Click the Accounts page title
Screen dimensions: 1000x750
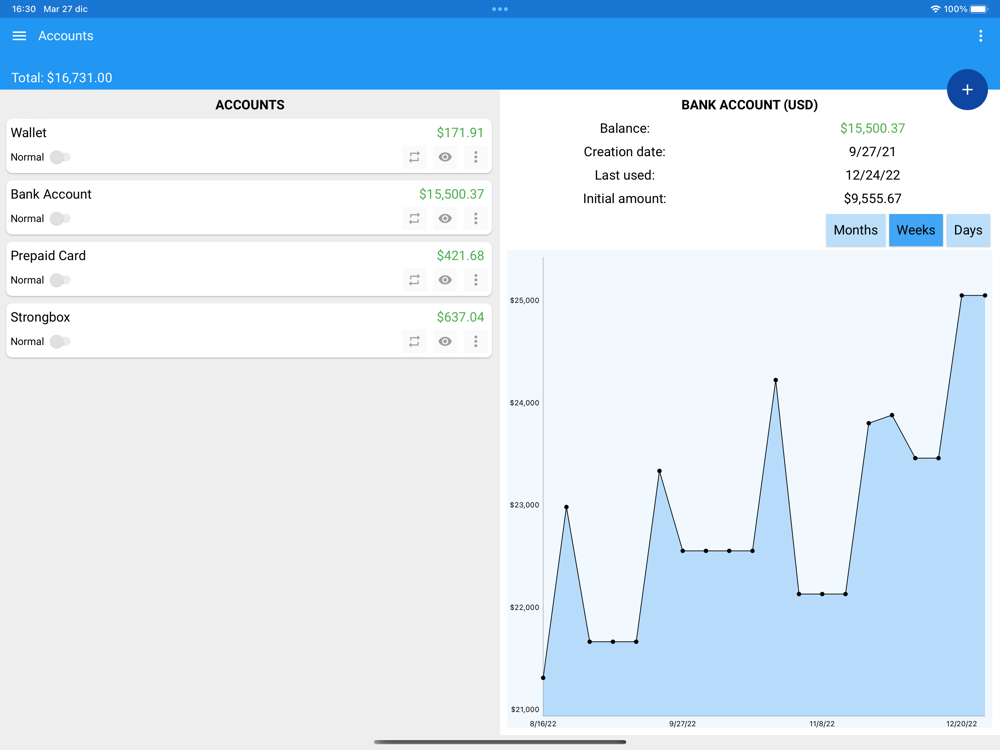pos(66,36)
